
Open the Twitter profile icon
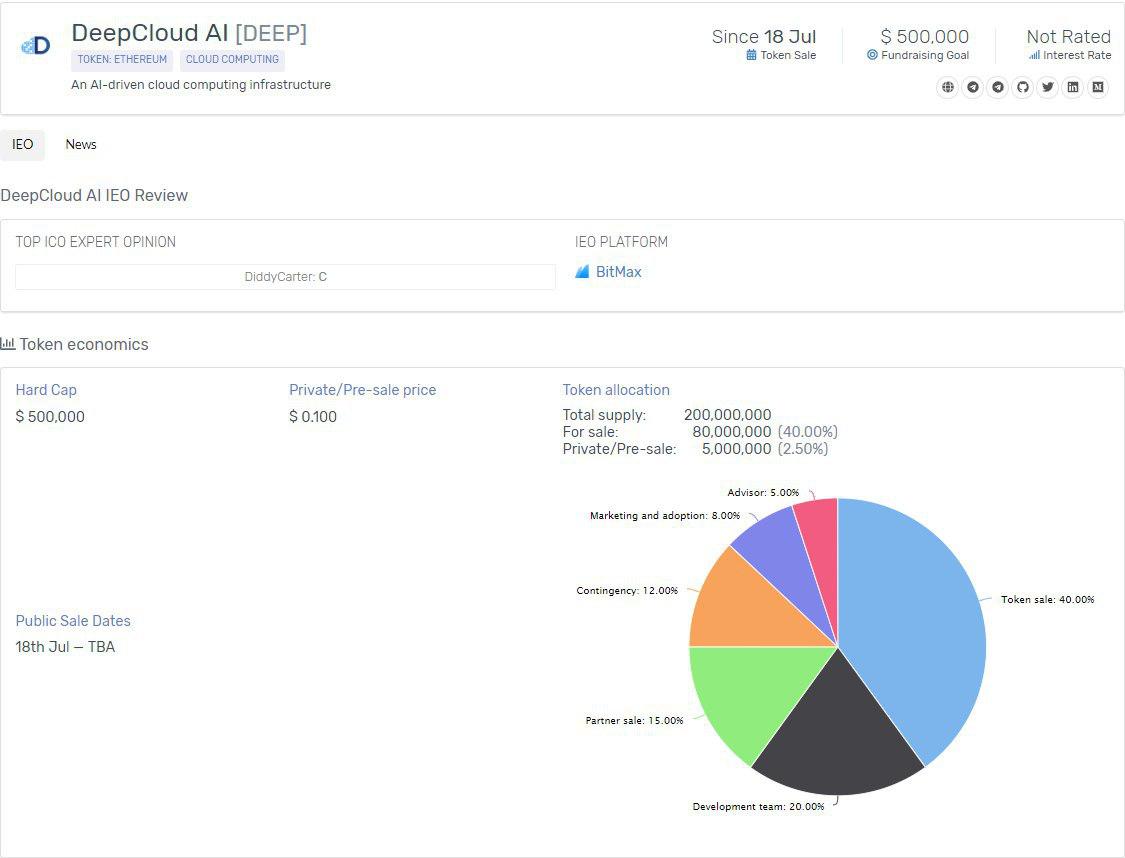(x=1048, y=88)
